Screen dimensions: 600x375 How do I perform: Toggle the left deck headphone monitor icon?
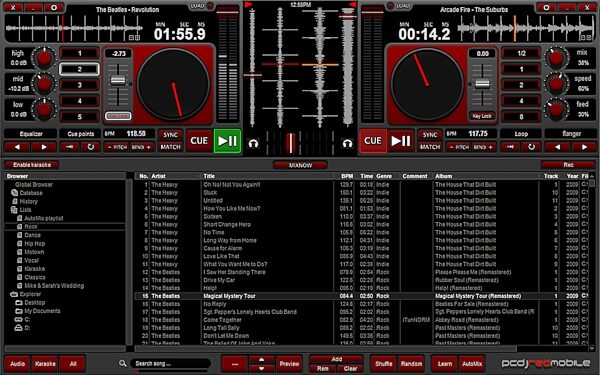pos(253,143)
